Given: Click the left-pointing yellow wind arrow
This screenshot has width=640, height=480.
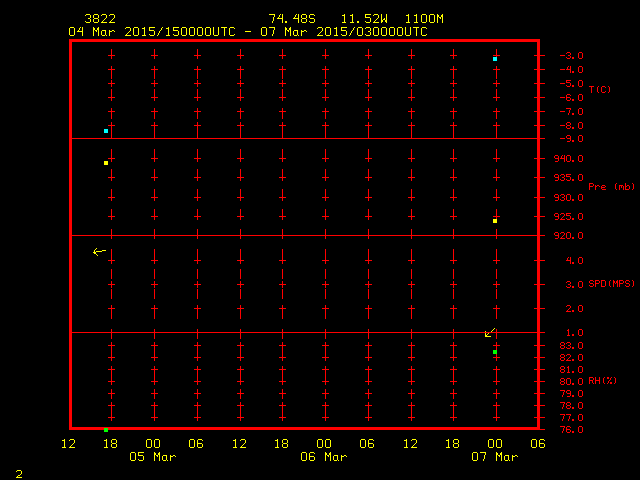Looking at the screenshot, I should coord(99,252).
